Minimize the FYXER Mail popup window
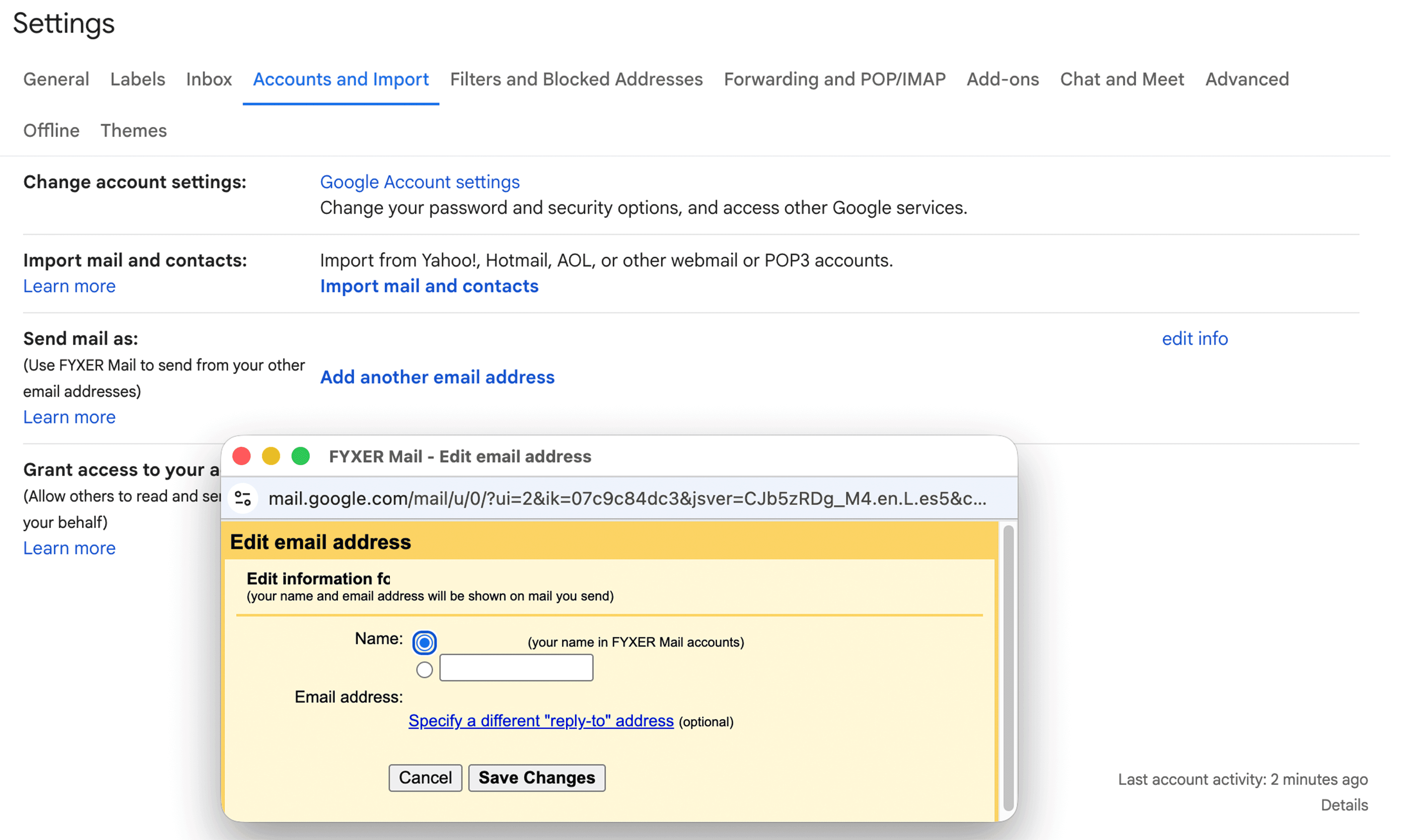The image size is (1407, 840). [x=271, y=456]
